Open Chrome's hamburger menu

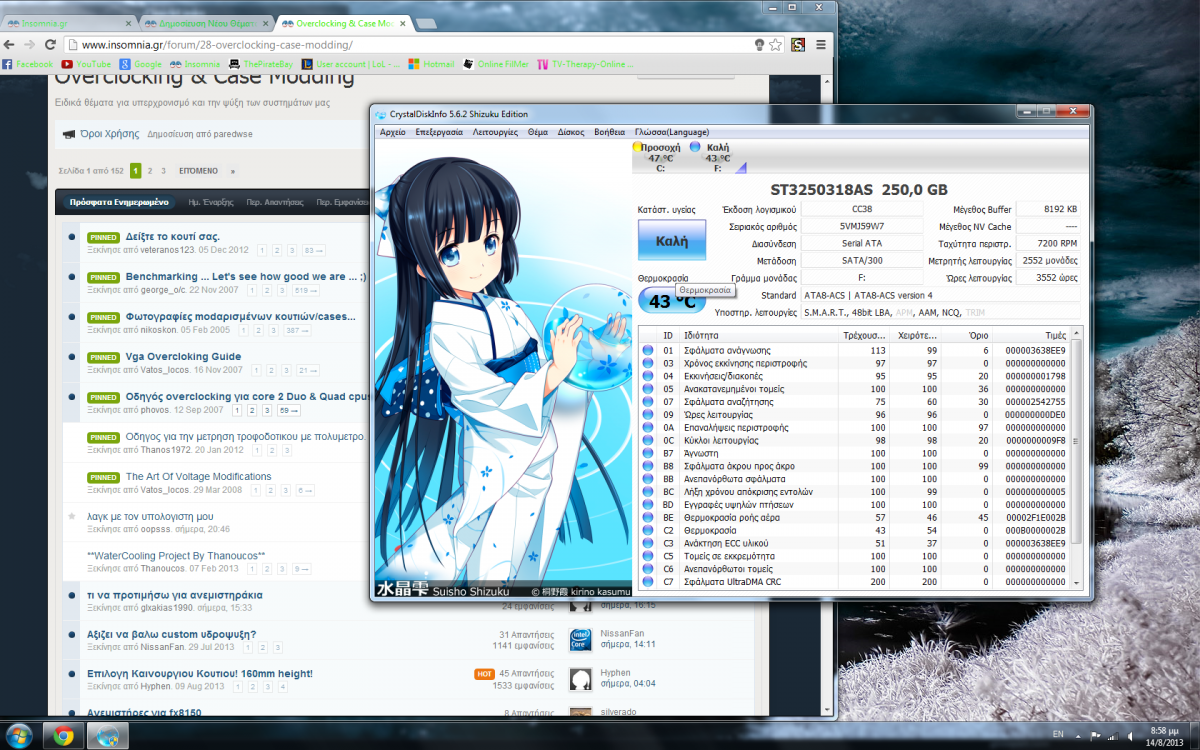pos(821,44)
